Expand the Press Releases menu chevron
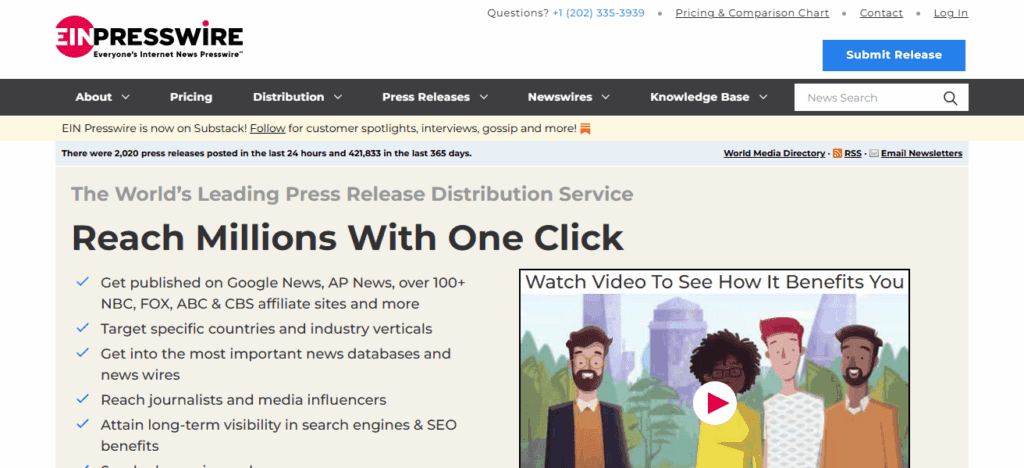The height and width of the screenshot is (468, 1024). click(x=483, y=97)
